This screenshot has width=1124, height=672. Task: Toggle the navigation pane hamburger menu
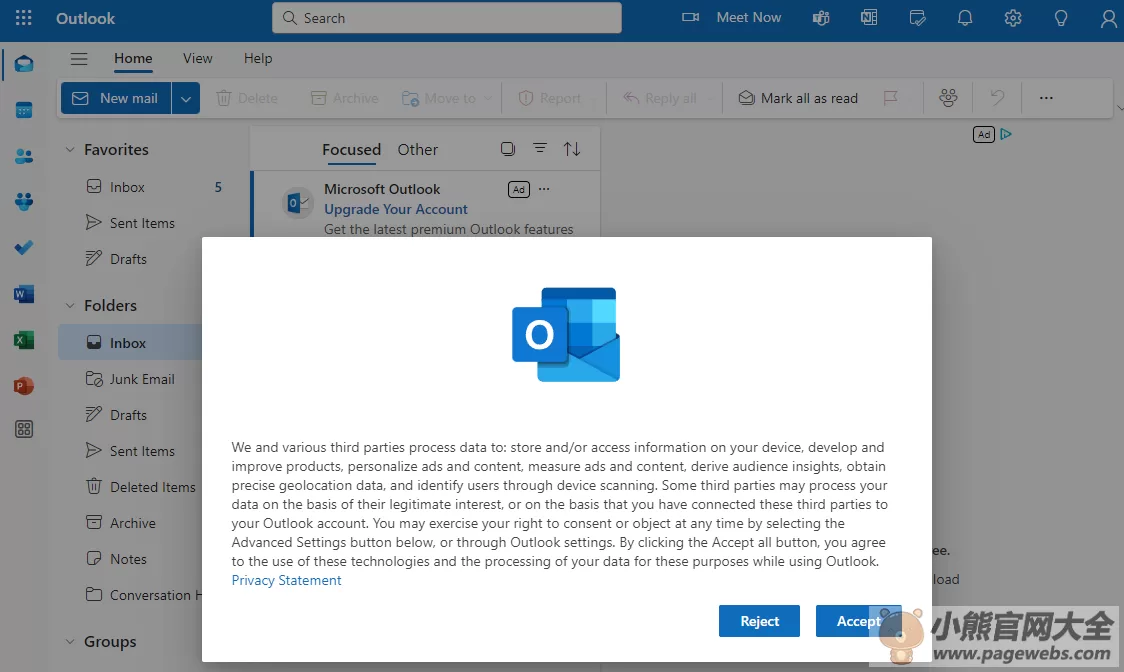click(x=79, y=59)
